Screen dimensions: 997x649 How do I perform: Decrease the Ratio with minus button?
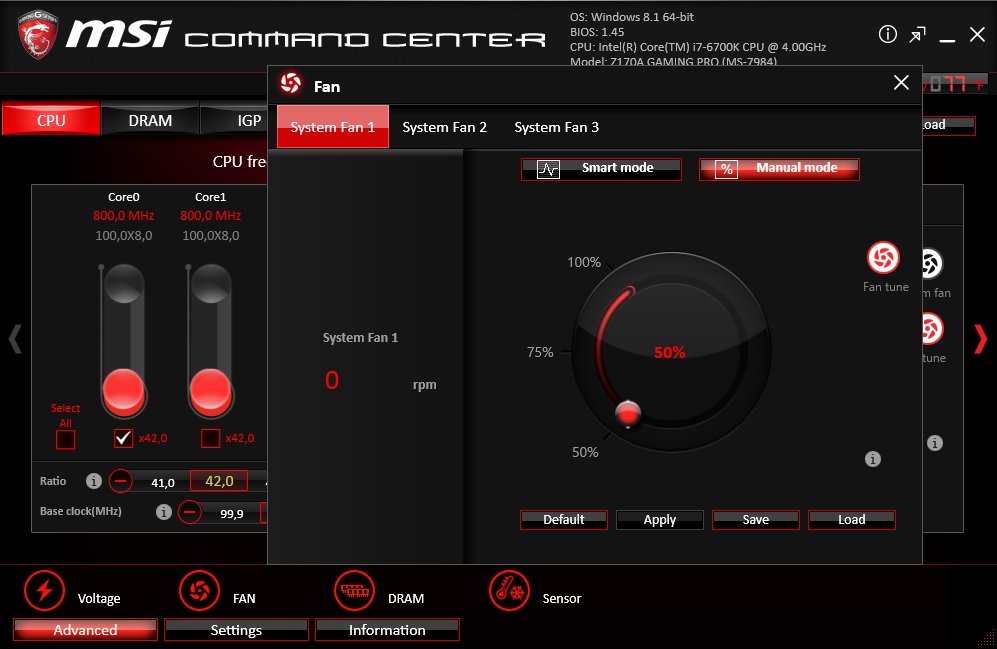pos(120,481)
